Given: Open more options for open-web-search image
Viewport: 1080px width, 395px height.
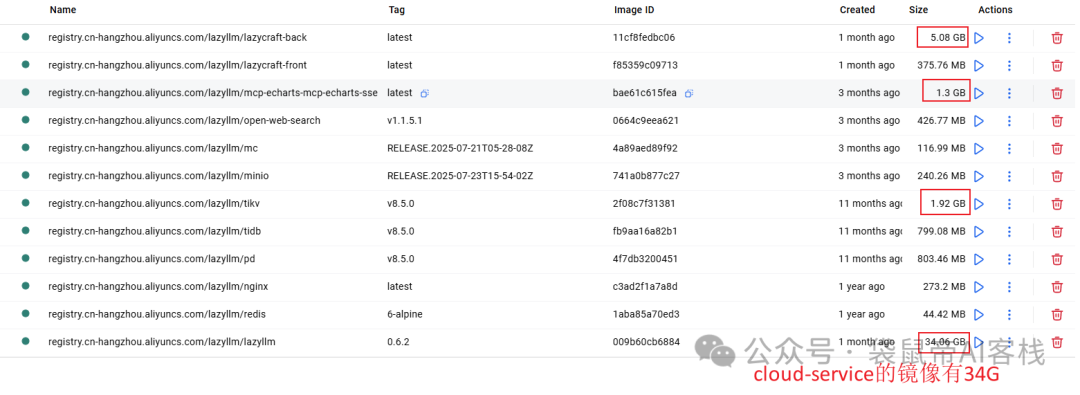Looking at the screenshot, I should [1009, 121].
